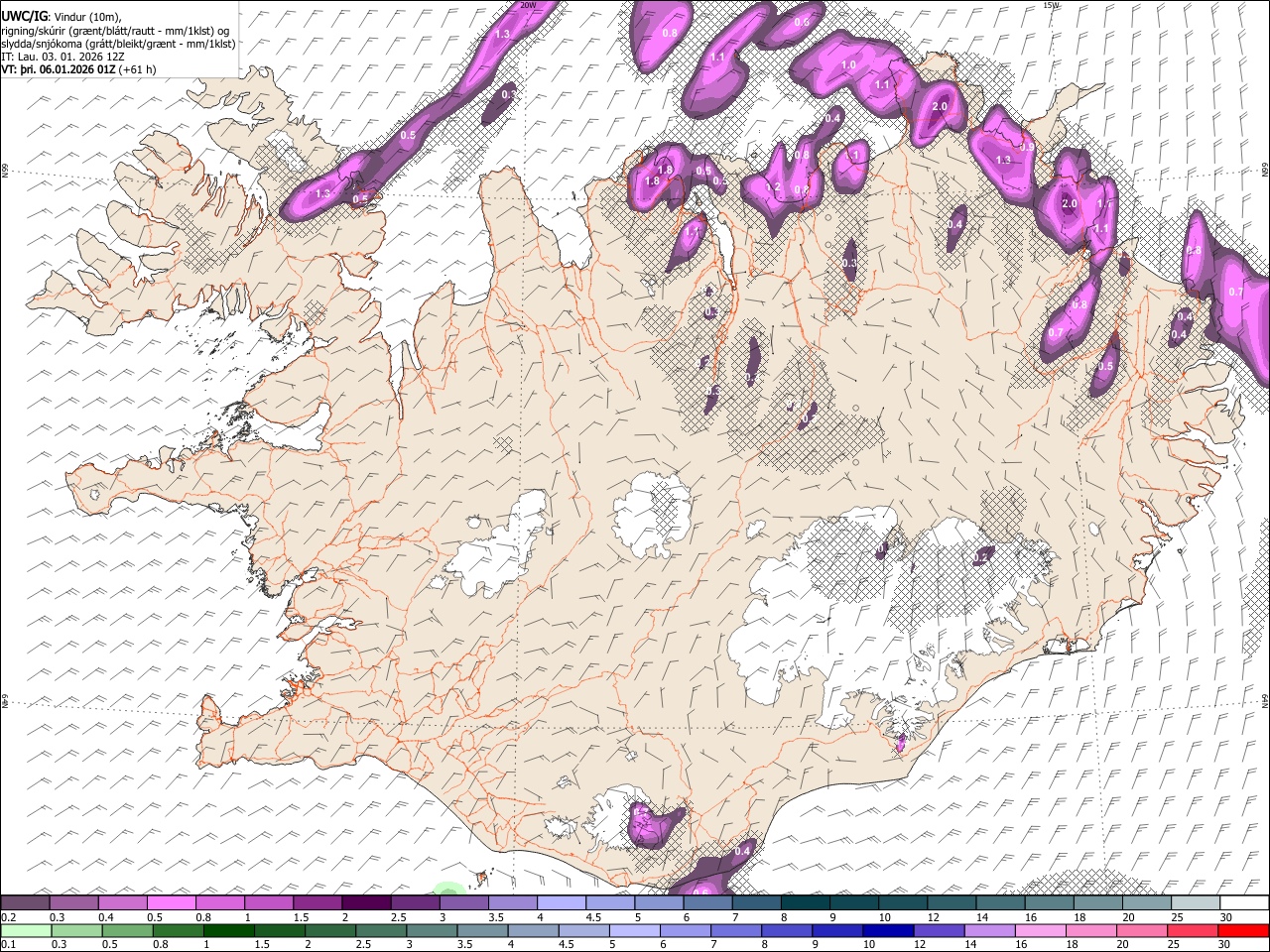Click the '1.2' precipitation value on the map

(x=773, y=187)
